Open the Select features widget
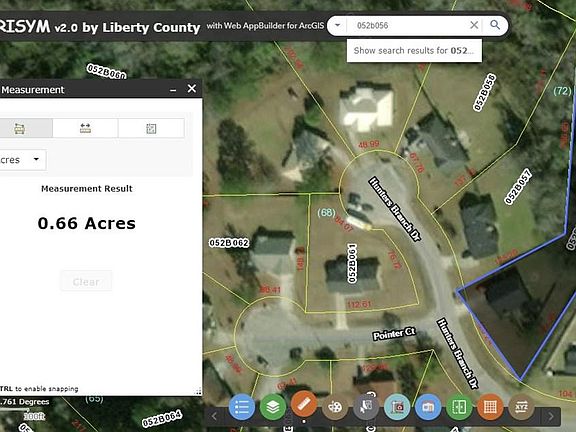 [x=366, y=407]
